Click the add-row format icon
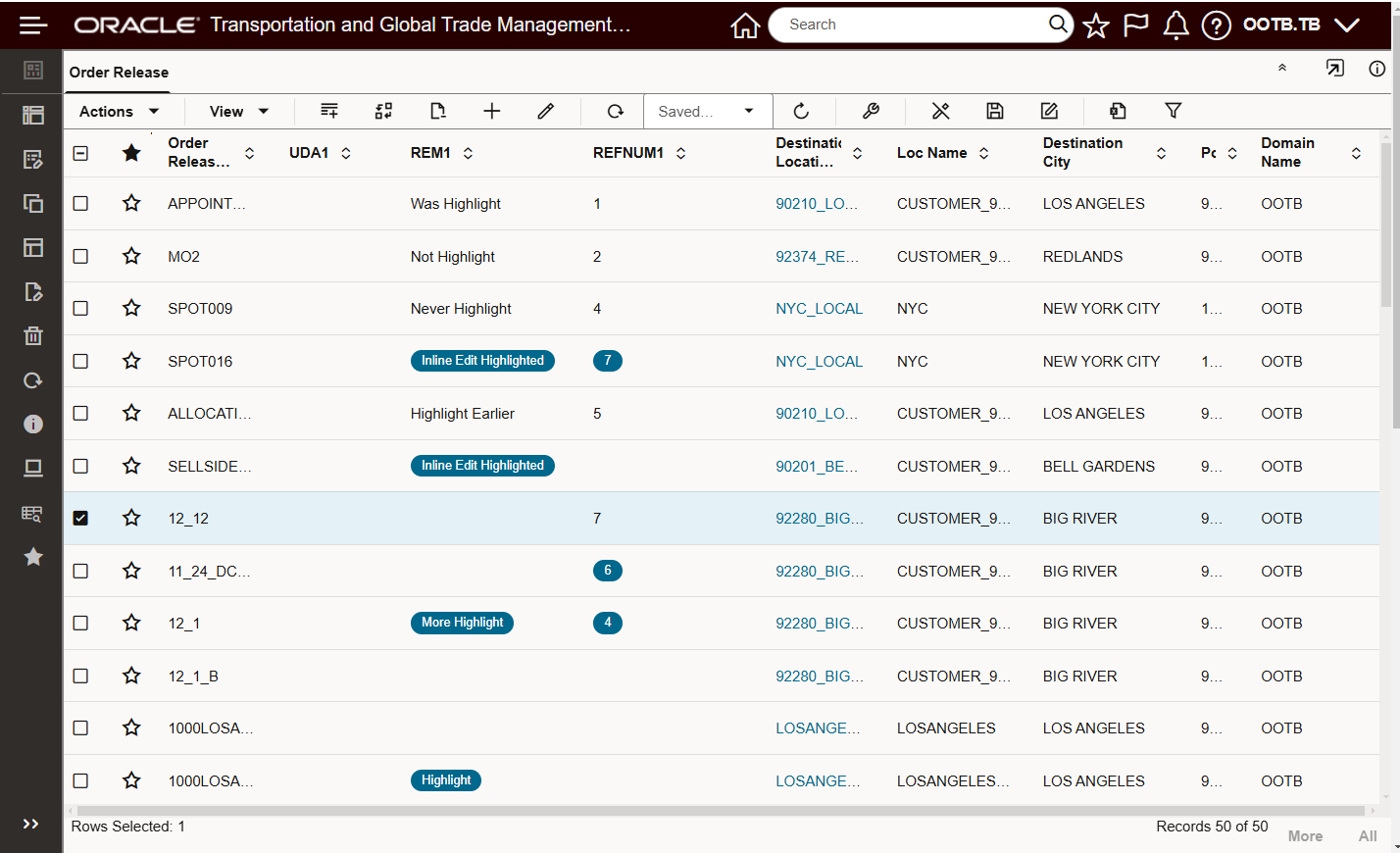1400x853 pixels. point(329,111)
